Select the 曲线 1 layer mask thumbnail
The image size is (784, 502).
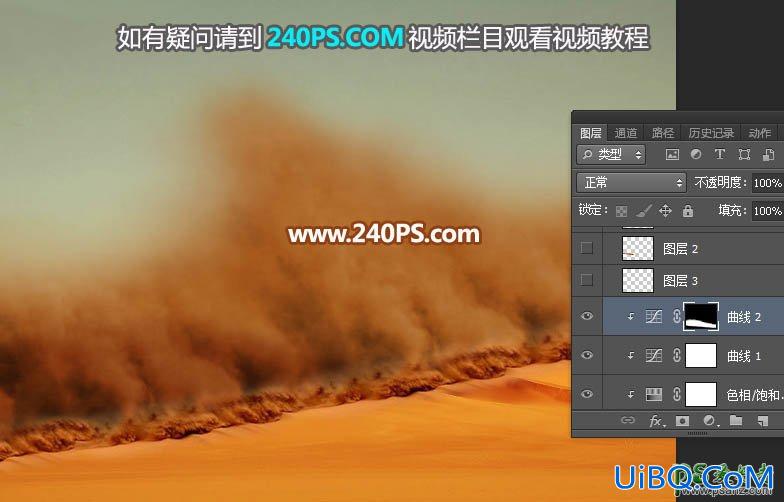(701, 356)
